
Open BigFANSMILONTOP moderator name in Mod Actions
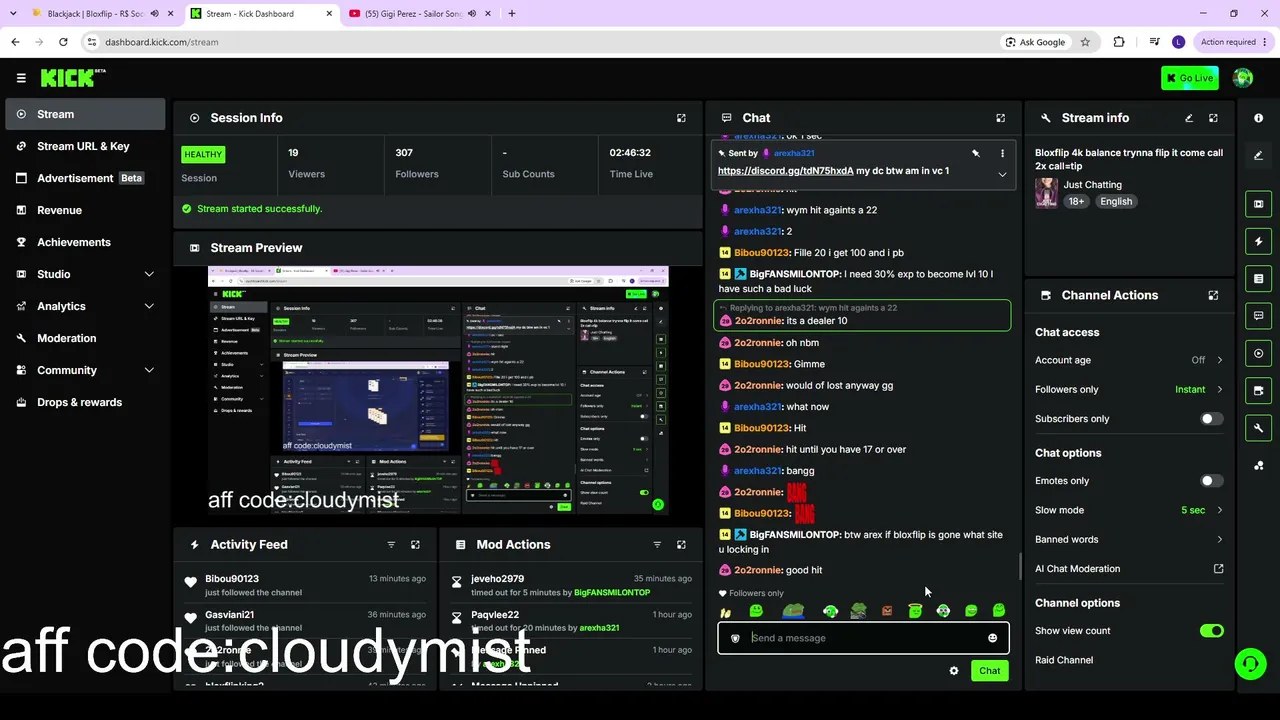tap(612, 593)
